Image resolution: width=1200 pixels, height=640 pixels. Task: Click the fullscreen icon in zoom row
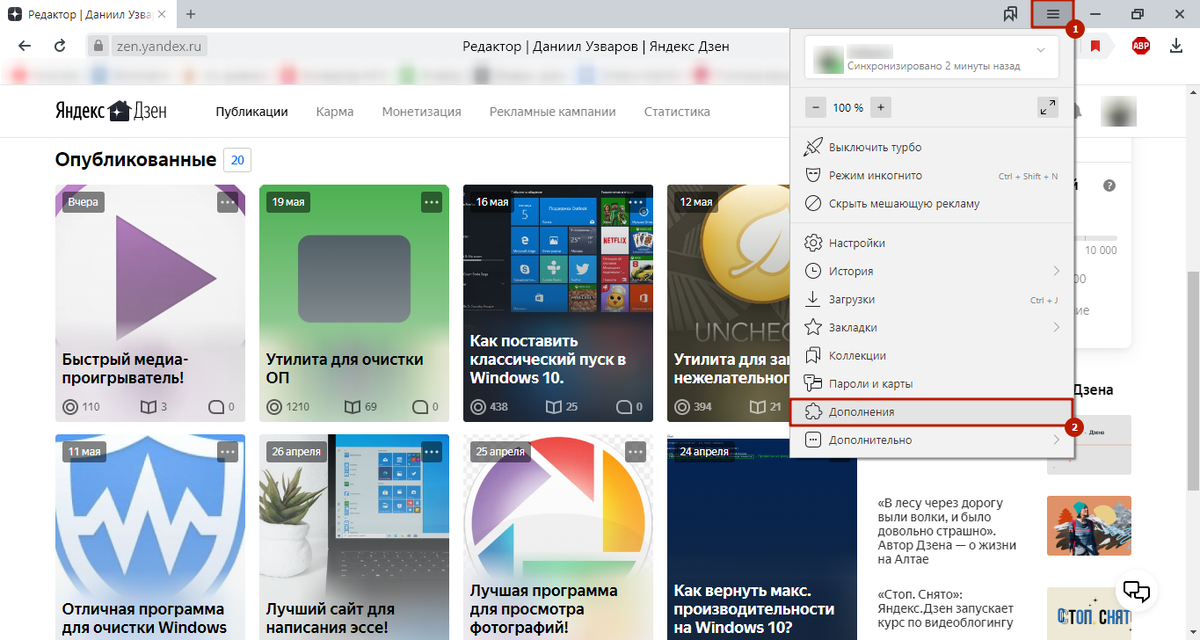coord(1047,107)
